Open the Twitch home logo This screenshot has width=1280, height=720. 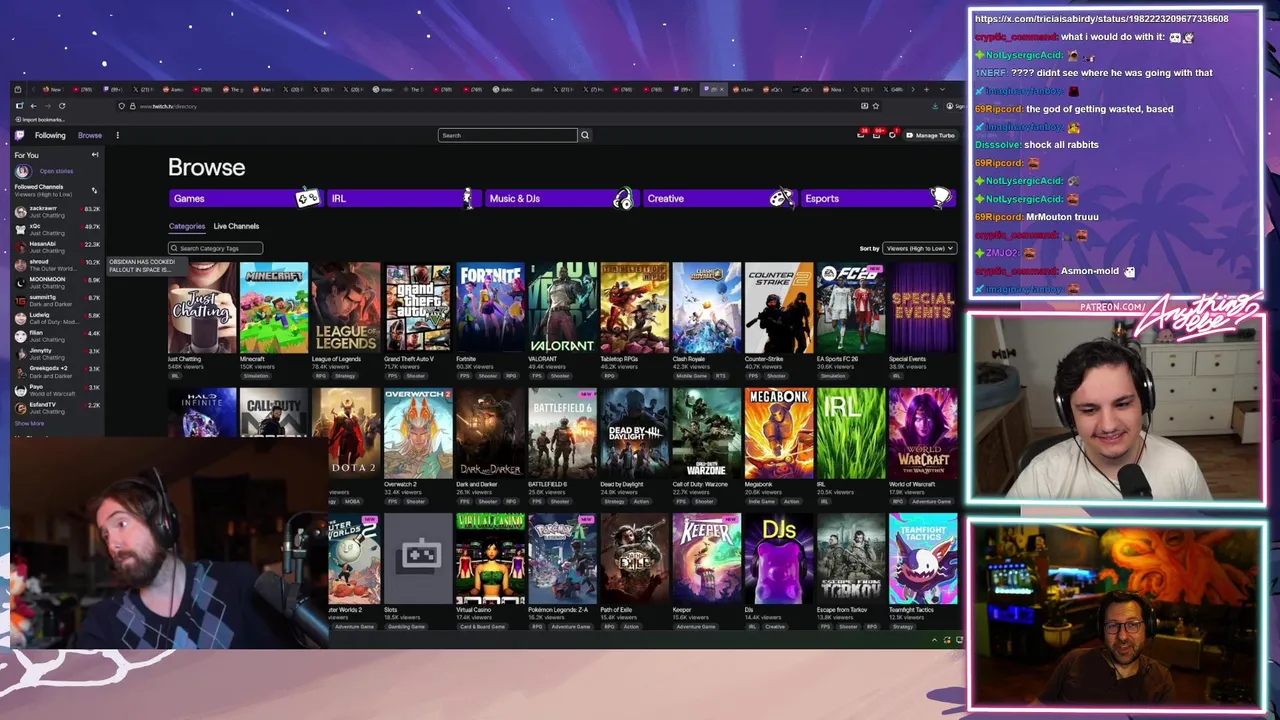coord(19,135)
